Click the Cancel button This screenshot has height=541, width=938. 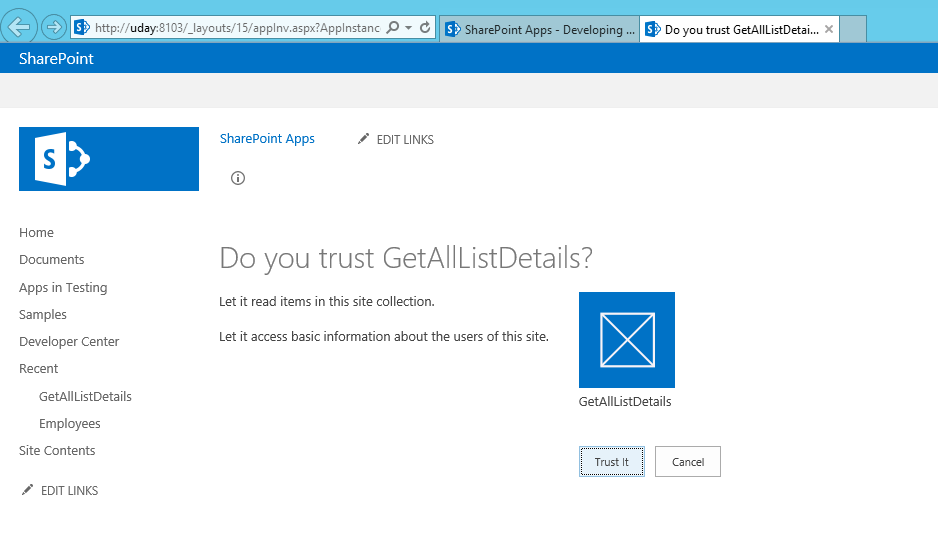click(687, 461)
